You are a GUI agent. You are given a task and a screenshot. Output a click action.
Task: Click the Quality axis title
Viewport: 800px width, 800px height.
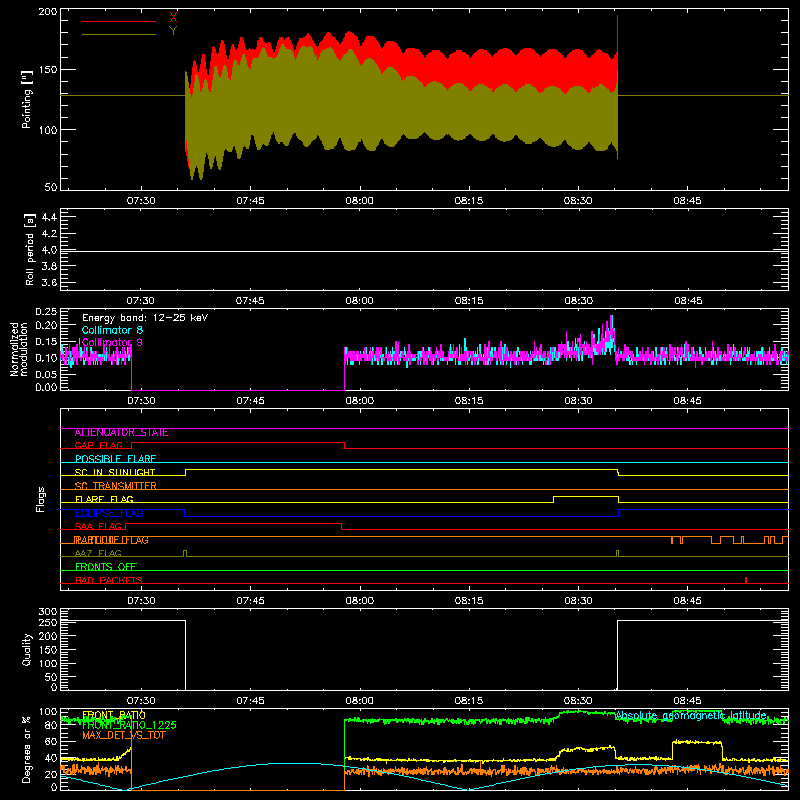pos(27,649)
